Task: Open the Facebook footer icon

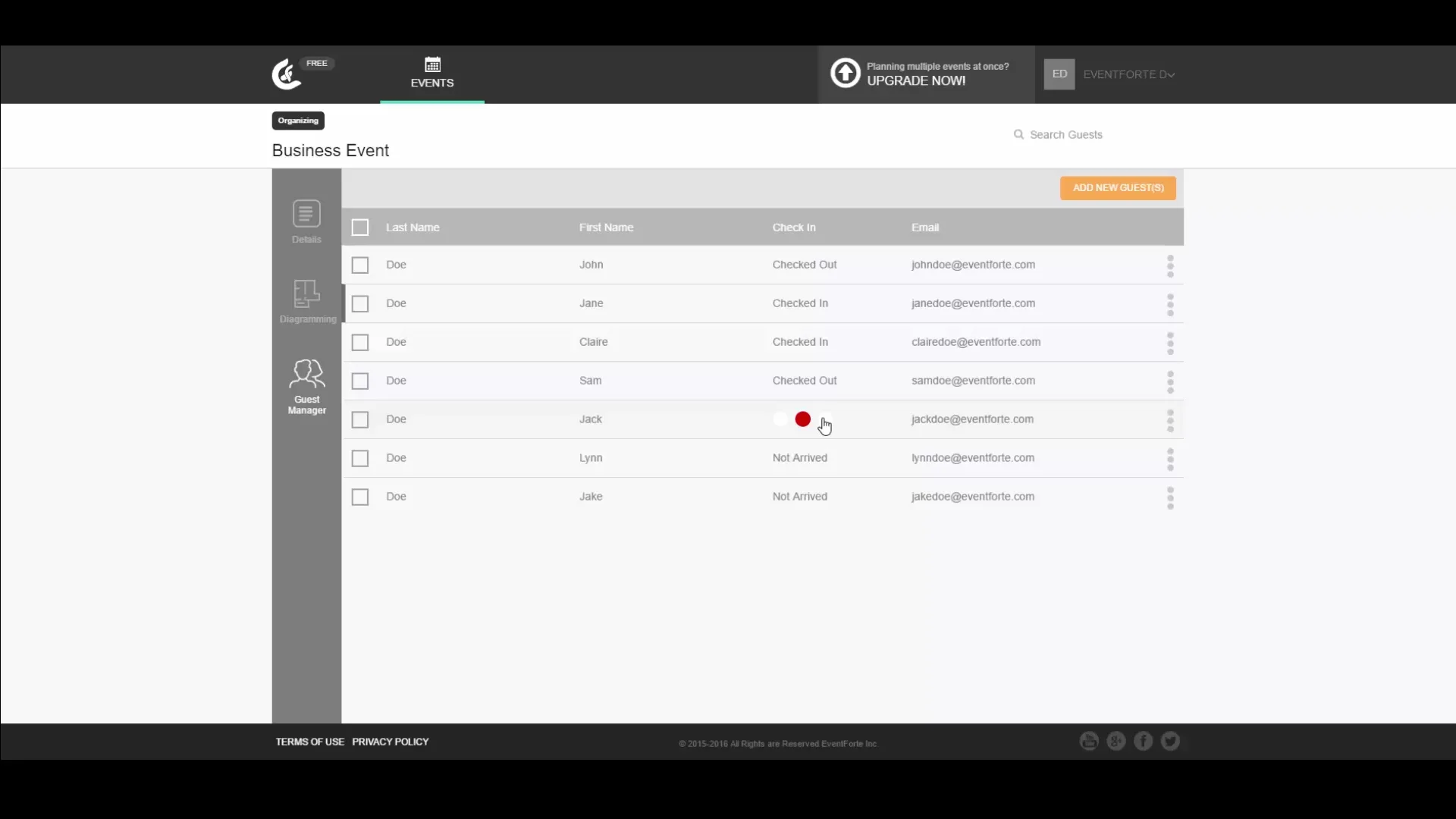Action: [x=1144, y=741]
